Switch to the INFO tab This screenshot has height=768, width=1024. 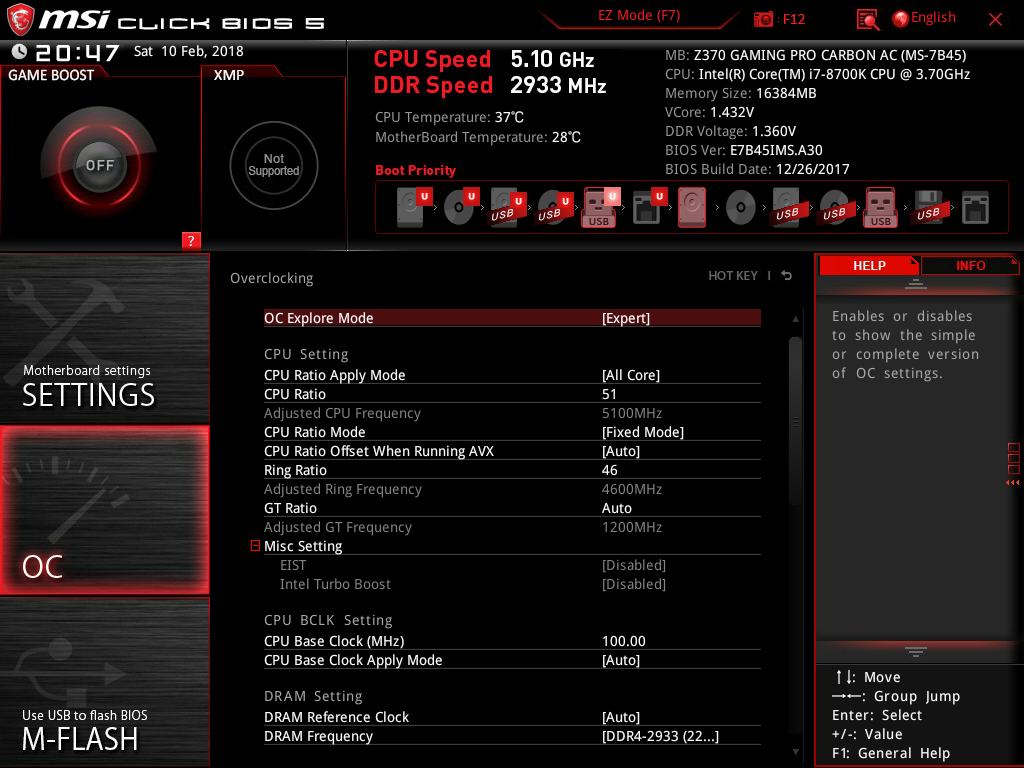pos(970,265)
